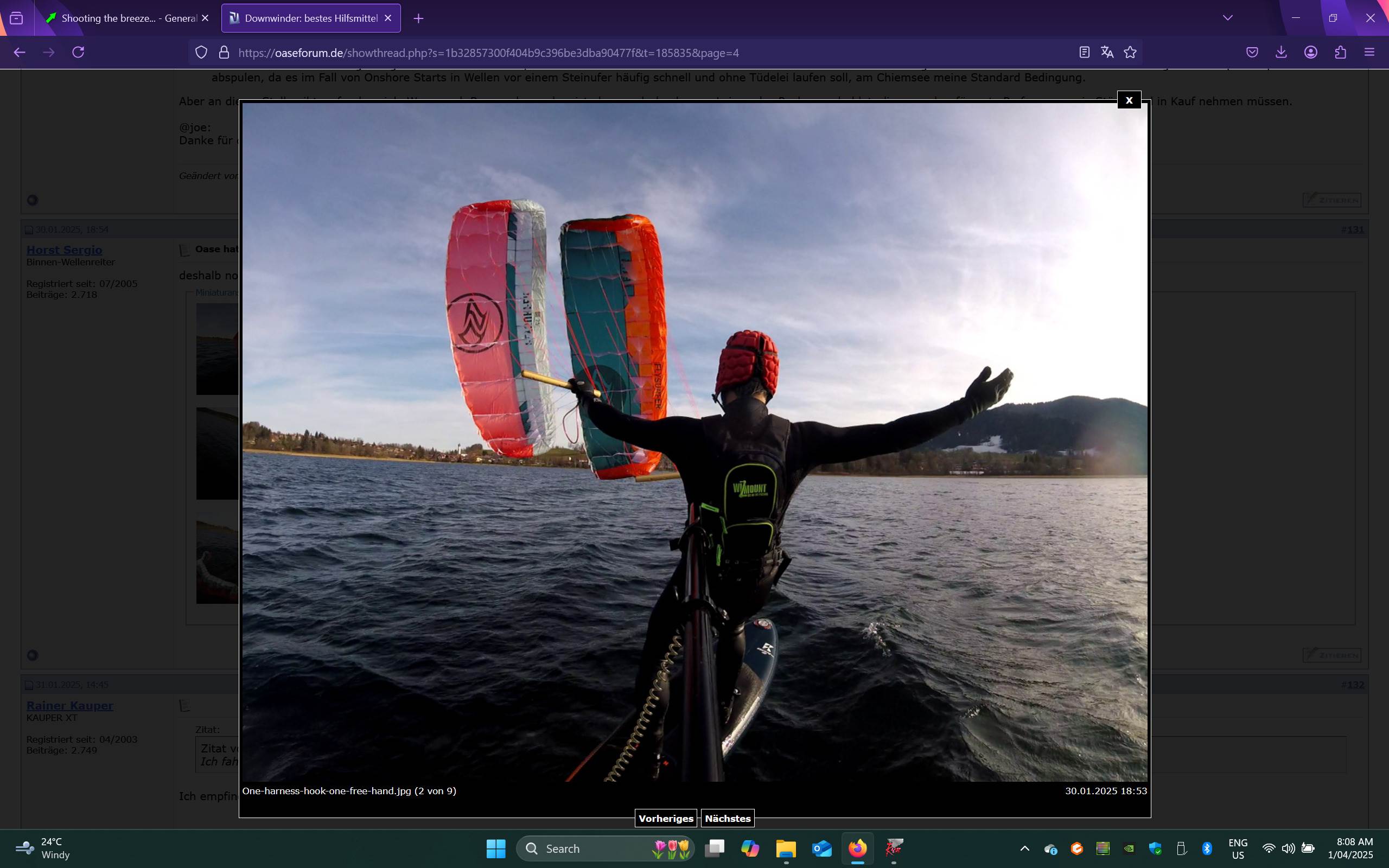The image size is (1389, 868).
Task: Open Firefox hamburger application menu
Action: point(1369,52)
